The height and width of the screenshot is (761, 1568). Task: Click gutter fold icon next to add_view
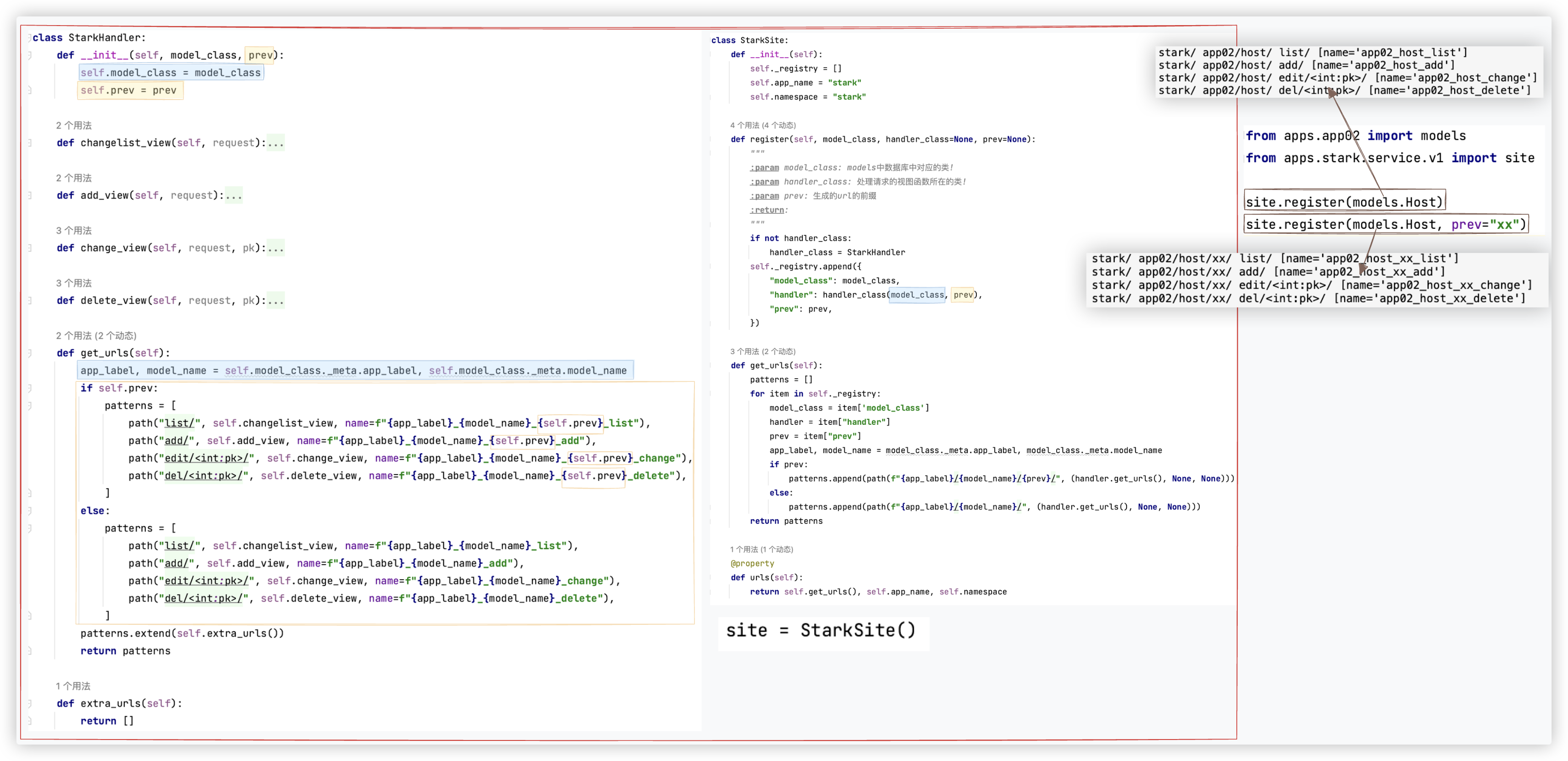[30, 196]
